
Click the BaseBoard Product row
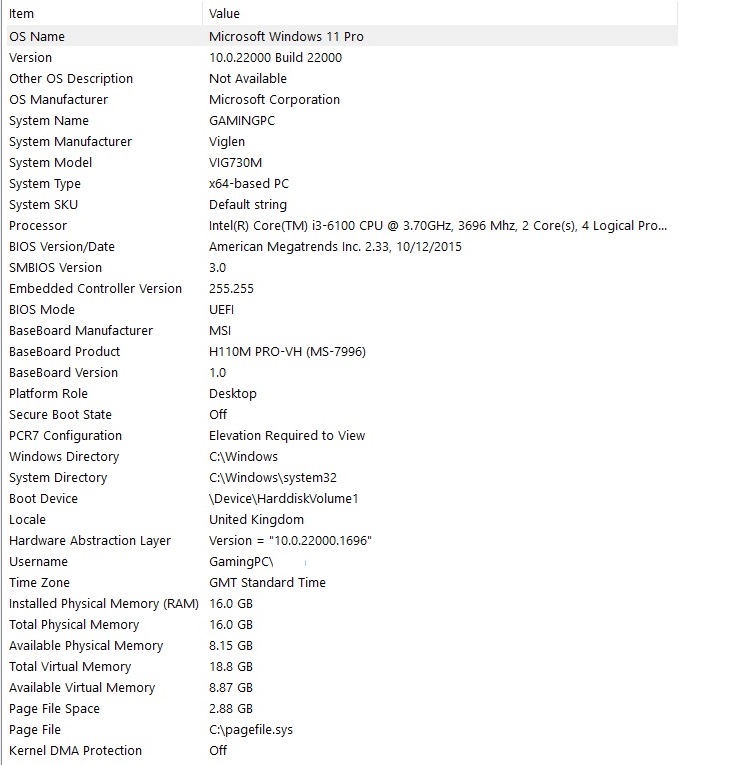point(64,351)
